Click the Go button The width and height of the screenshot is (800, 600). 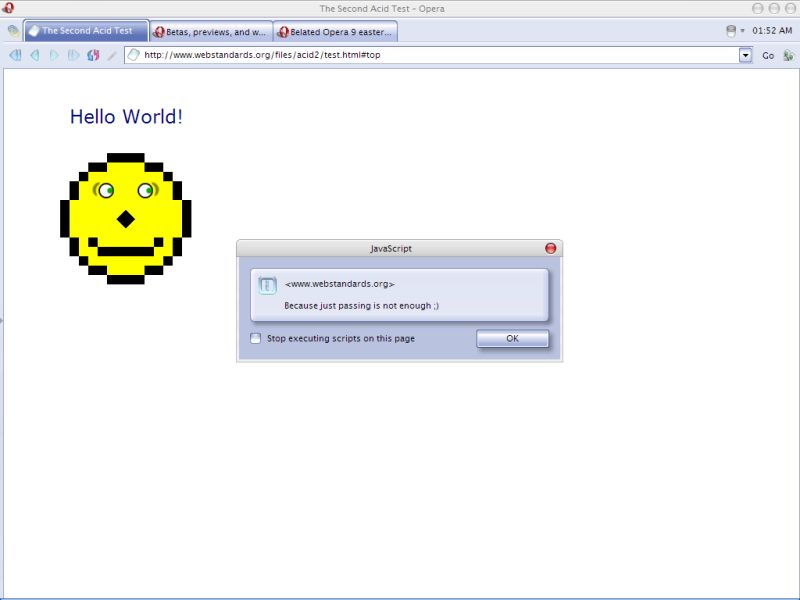pos(768,56)
